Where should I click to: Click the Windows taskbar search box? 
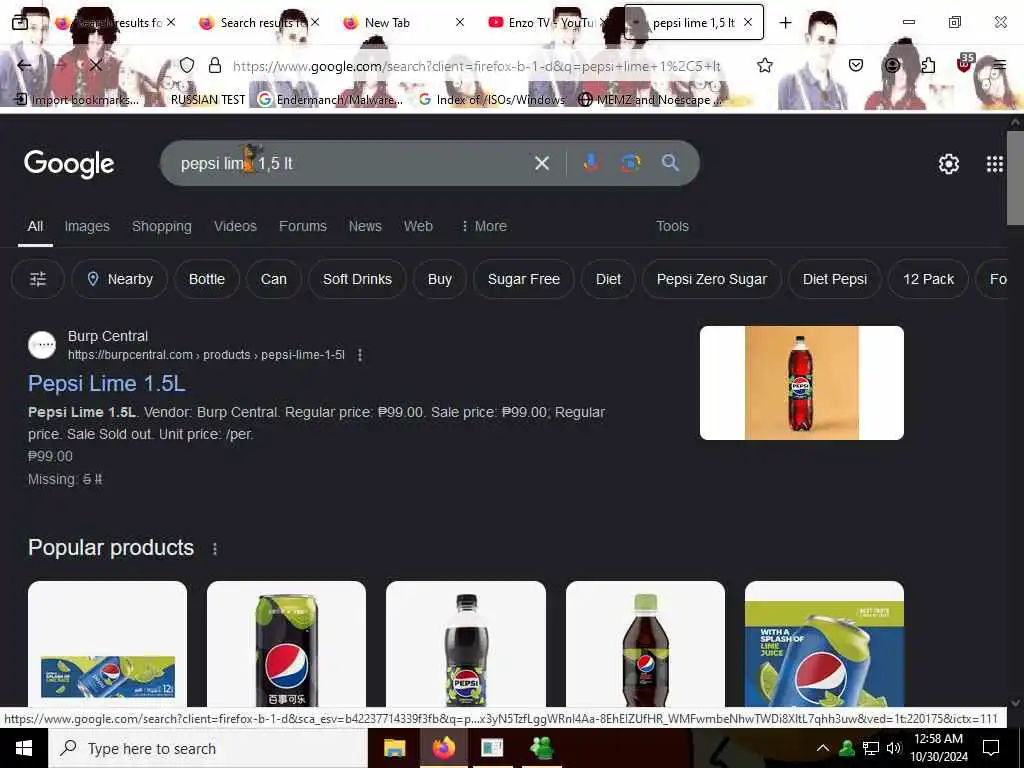click(208, 748)
